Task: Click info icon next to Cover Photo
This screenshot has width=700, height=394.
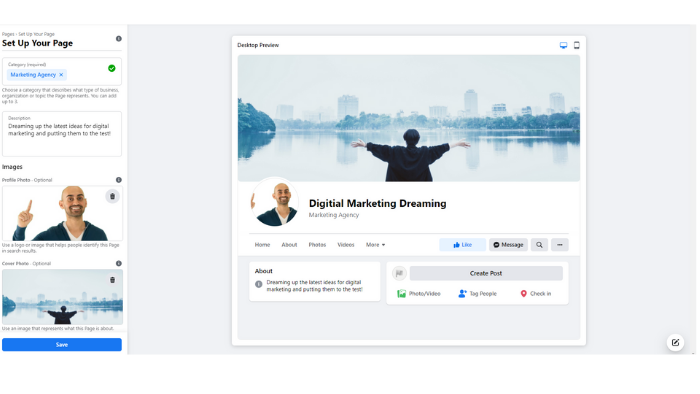Action: 119,263
